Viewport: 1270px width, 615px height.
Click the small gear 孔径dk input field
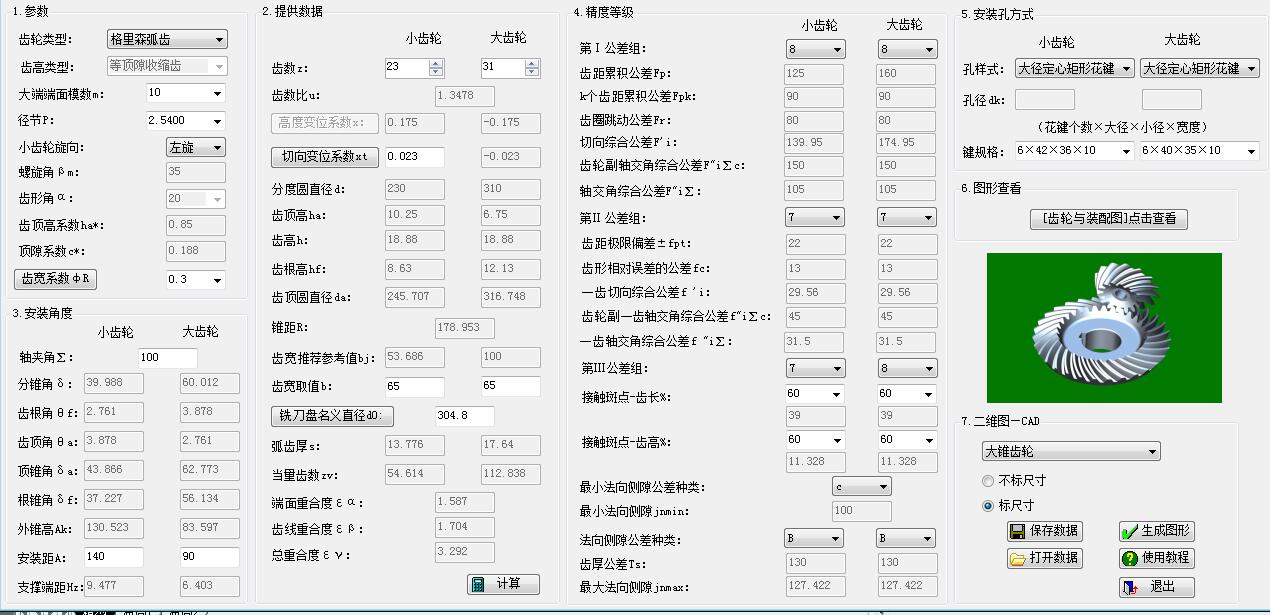pos(1045,100)
